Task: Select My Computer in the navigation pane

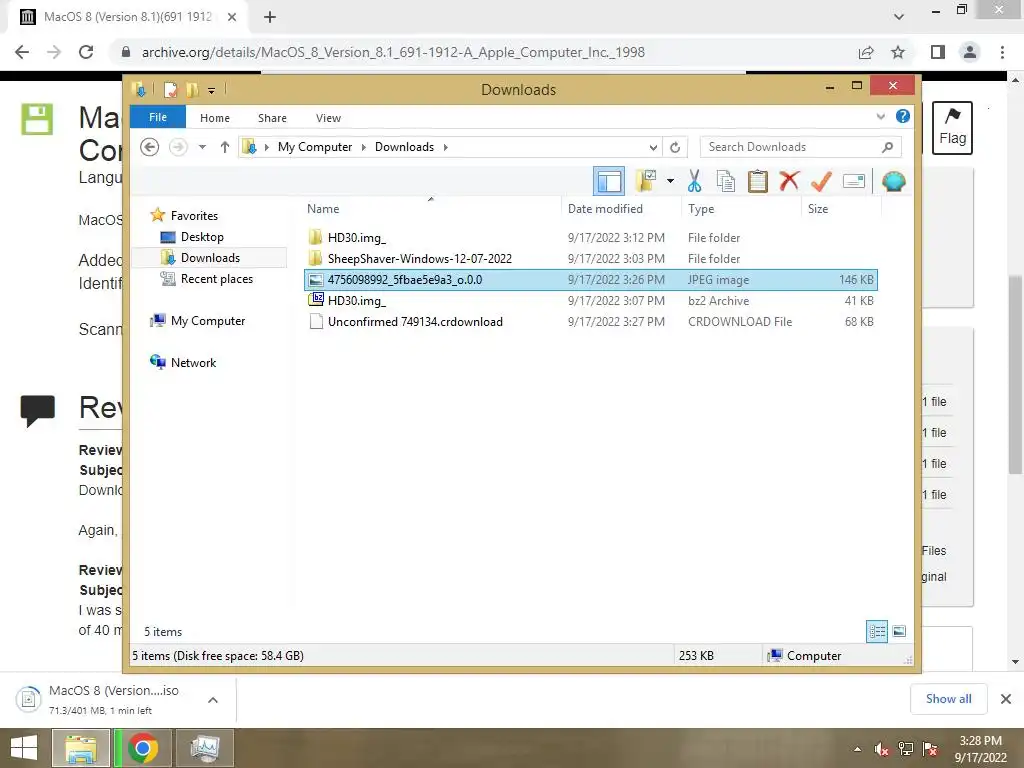Action: coord(208,321)
